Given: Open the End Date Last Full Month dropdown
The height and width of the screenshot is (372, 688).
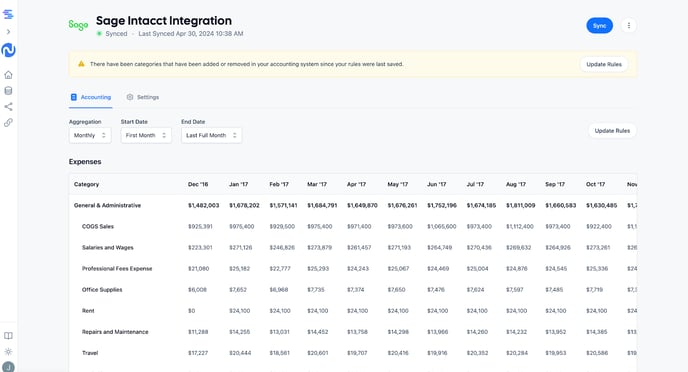Looking at the screenshot, I should click(x=211, y=135).
